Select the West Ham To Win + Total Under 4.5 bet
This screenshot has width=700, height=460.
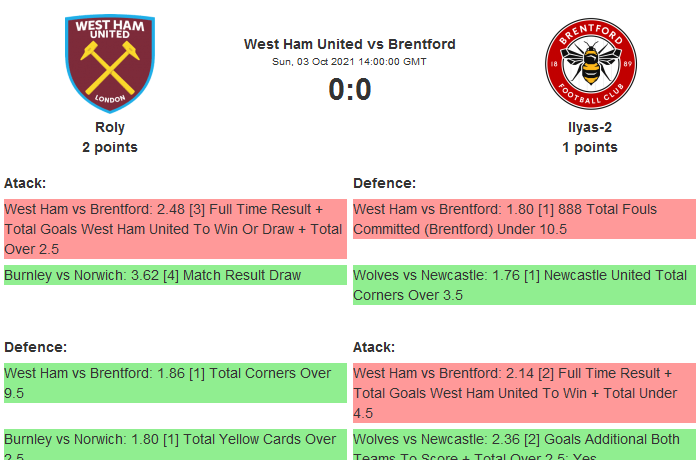coord(524,393)
